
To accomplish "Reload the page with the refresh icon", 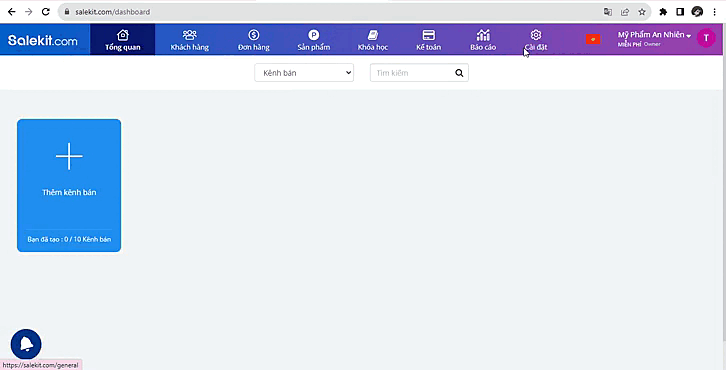I will coord(45,12).
